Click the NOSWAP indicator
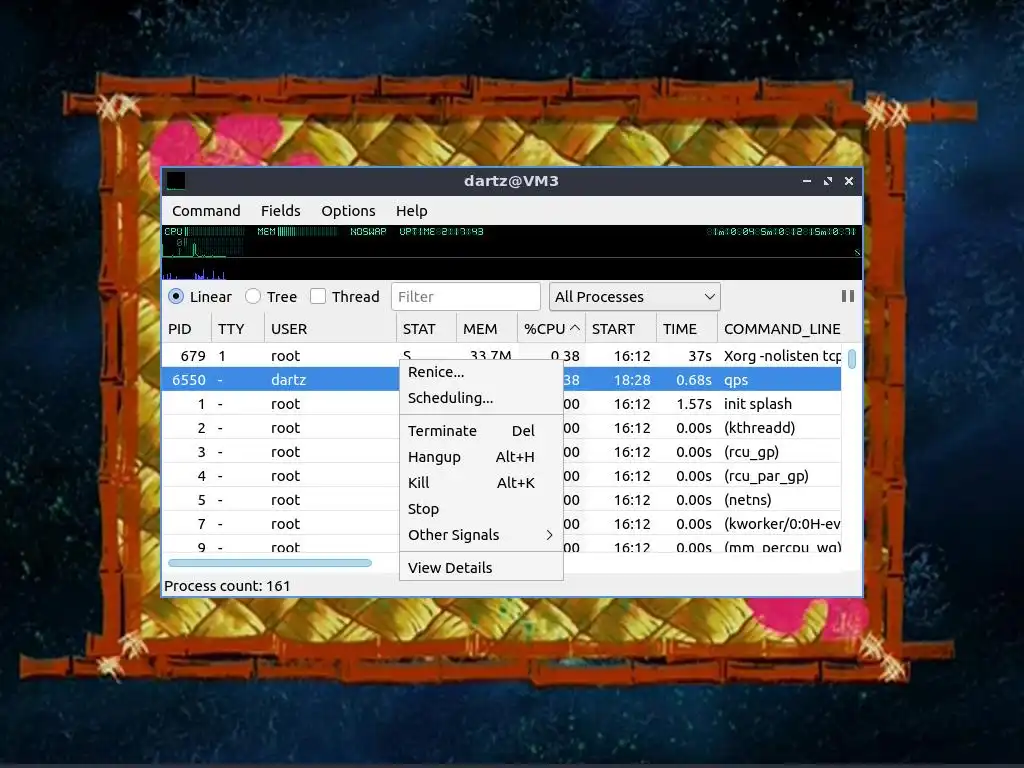The height and width of the screenshot is (768, 1024). (368, 231)
